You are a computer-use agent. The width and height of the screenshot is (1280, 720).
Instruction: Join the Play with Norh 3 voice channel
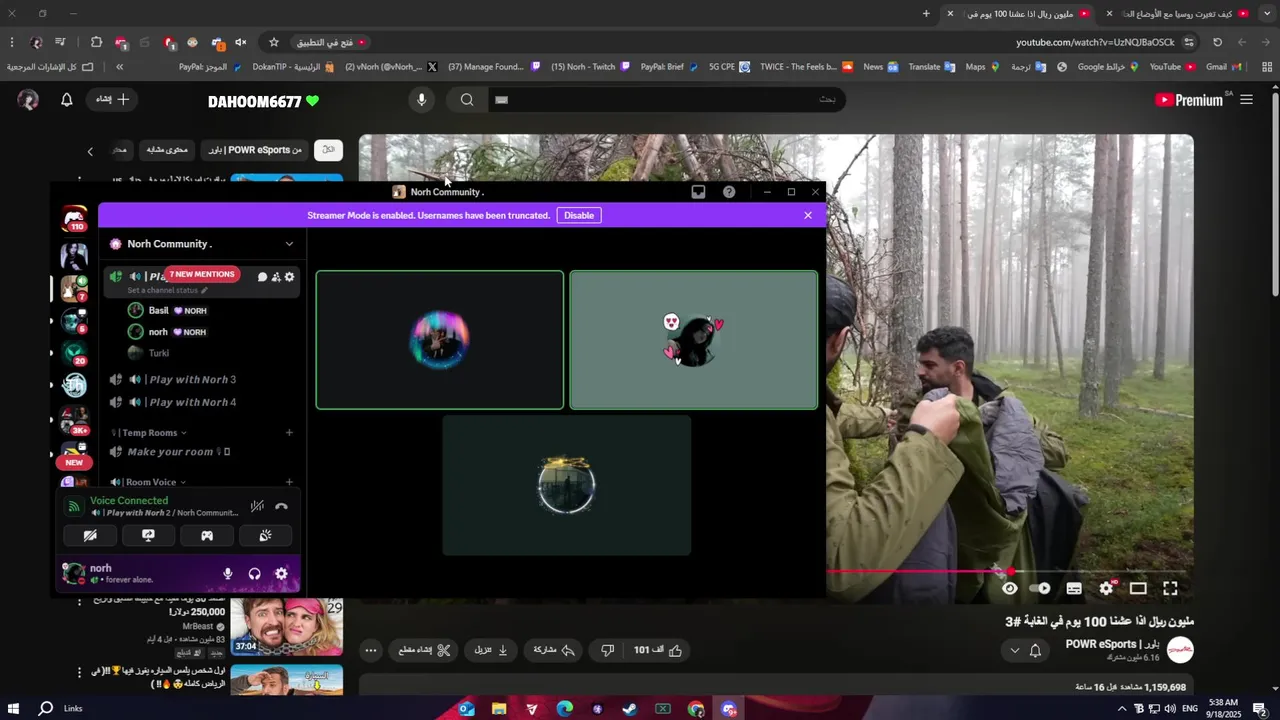(203, 379)
